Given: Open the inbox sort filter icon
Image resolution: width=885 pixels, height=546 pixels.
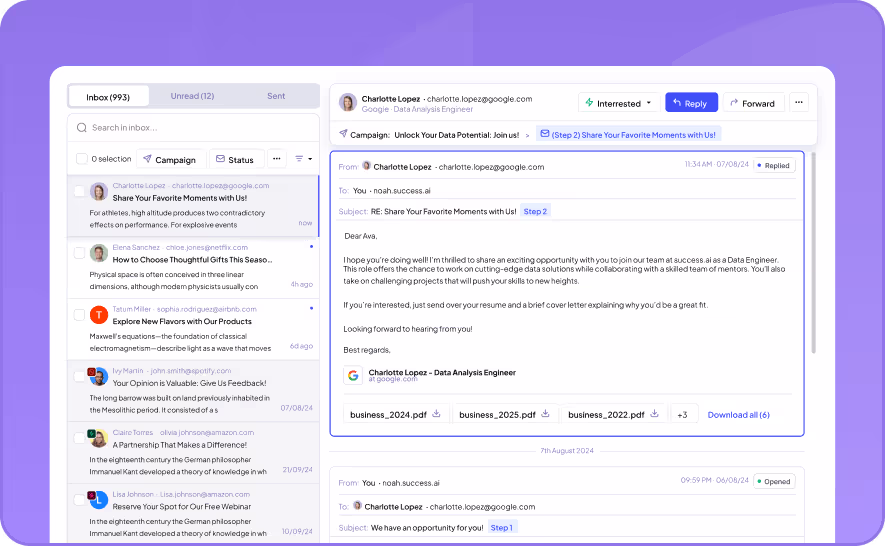Looking at the screenshot, I should tap(300, 159).
